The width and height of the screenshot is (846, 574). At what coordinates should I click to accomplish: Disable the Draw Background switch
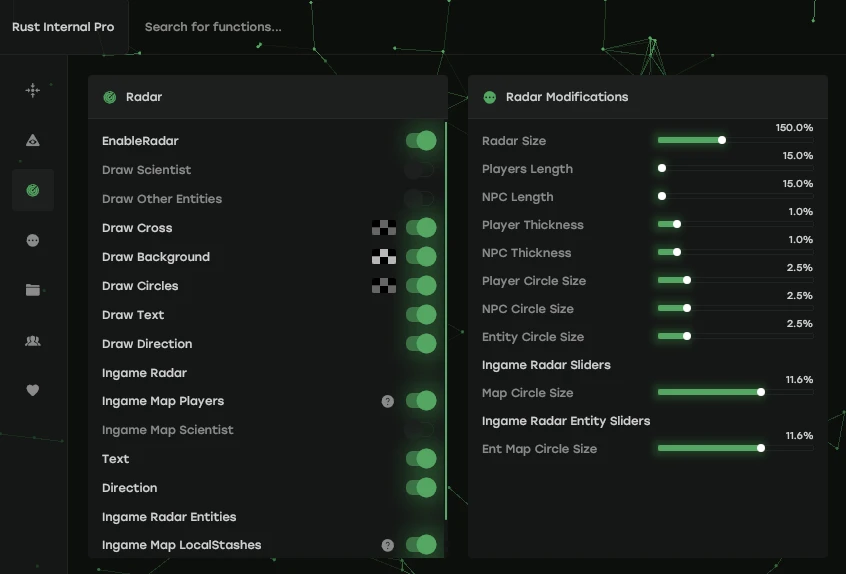point(421,257)
